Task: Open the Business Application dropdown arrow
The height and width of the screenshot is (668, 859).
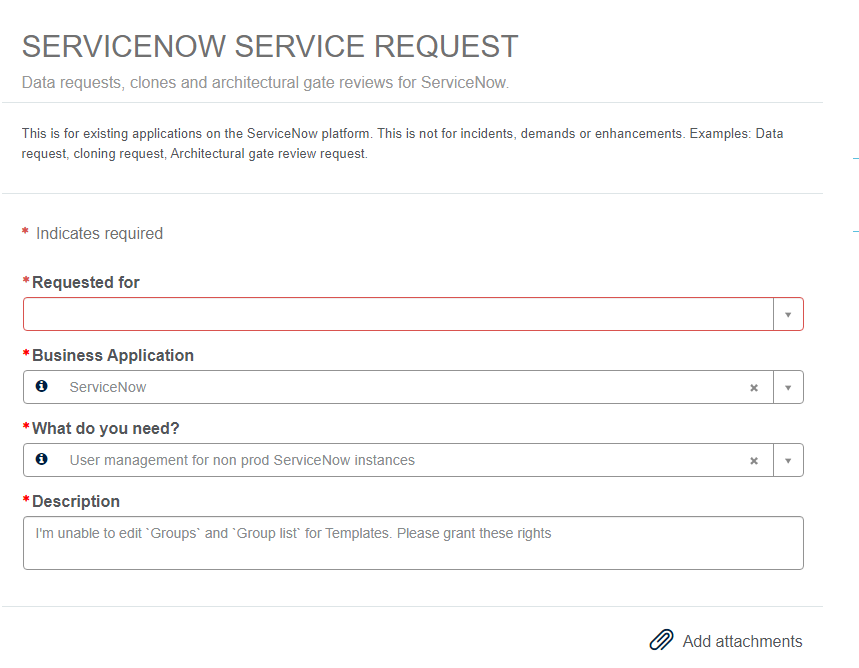Action: [x=788, y=388]
